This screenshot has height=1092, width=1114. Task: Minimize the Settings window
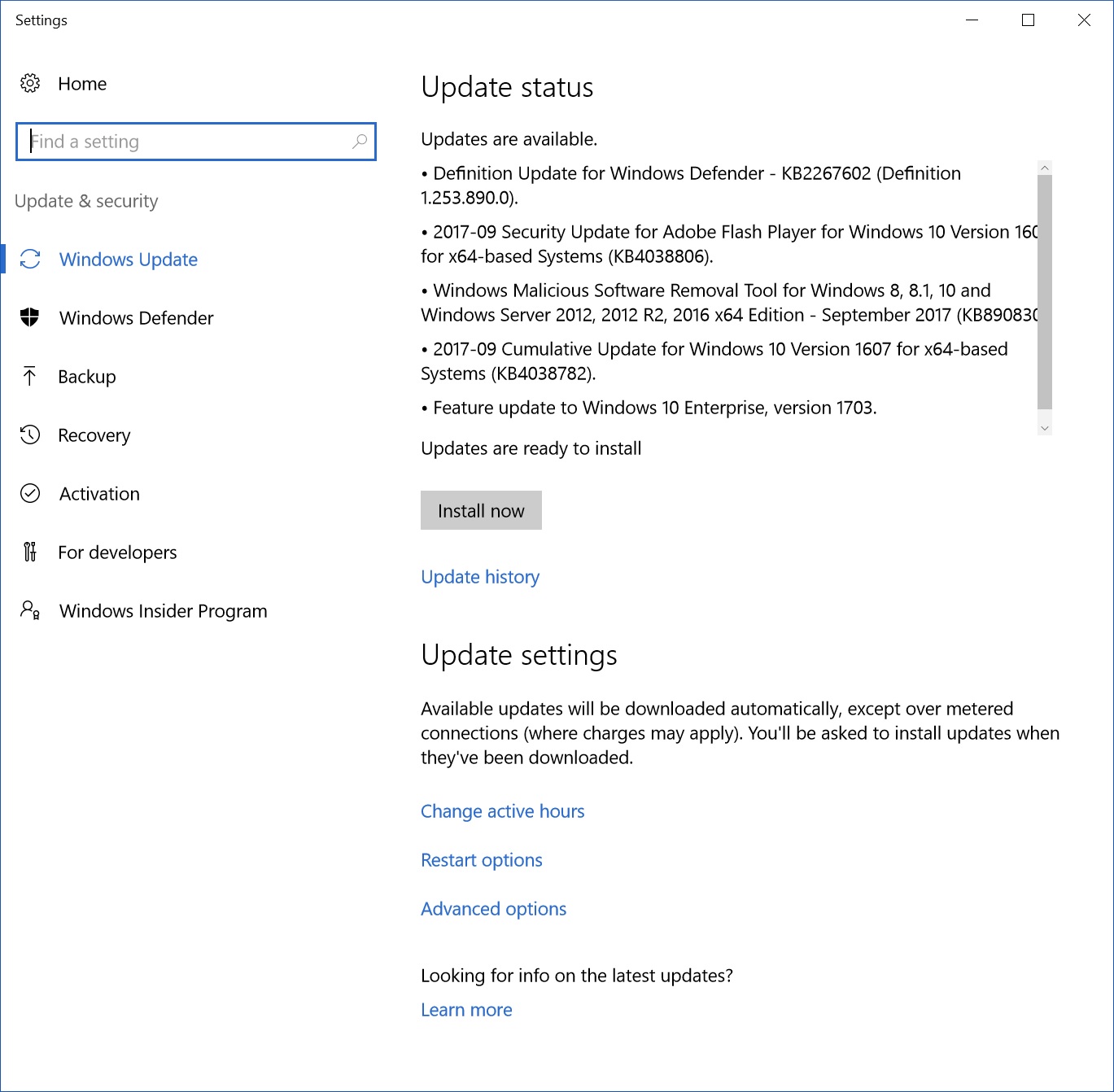click(x=972, y=20)
